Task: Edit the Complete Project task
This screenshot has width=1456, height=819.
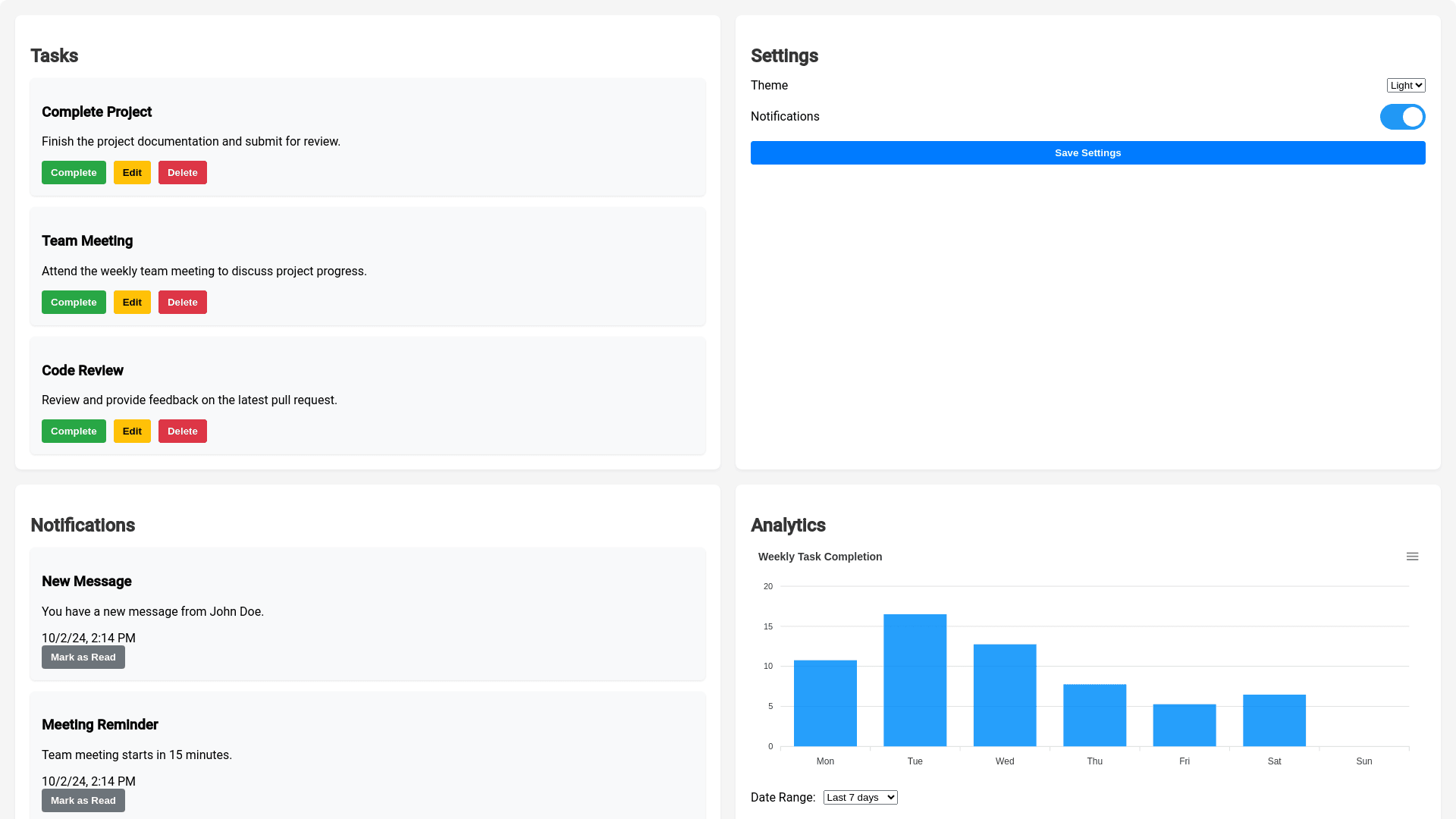Action: 132,173
